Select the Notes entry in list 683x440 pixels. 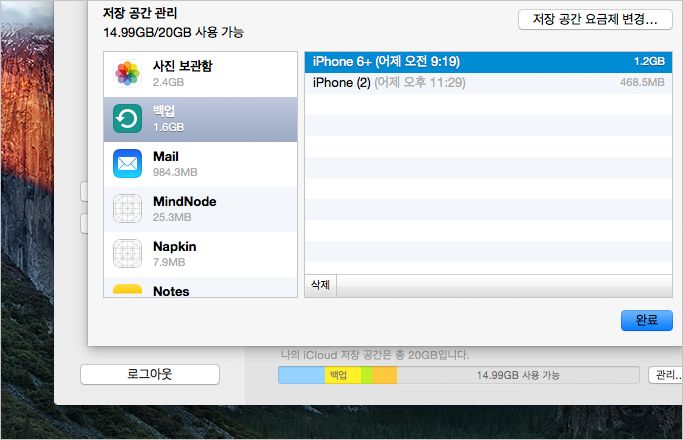[200, 287]
